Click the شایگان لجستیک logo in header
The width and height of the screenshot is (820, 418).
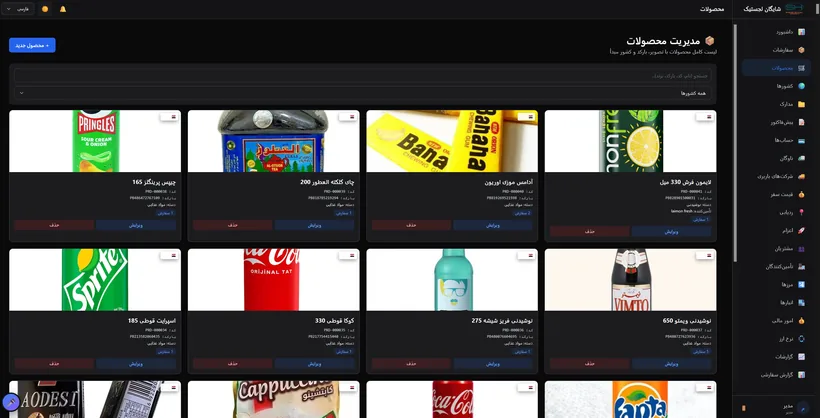coord(794,9)
